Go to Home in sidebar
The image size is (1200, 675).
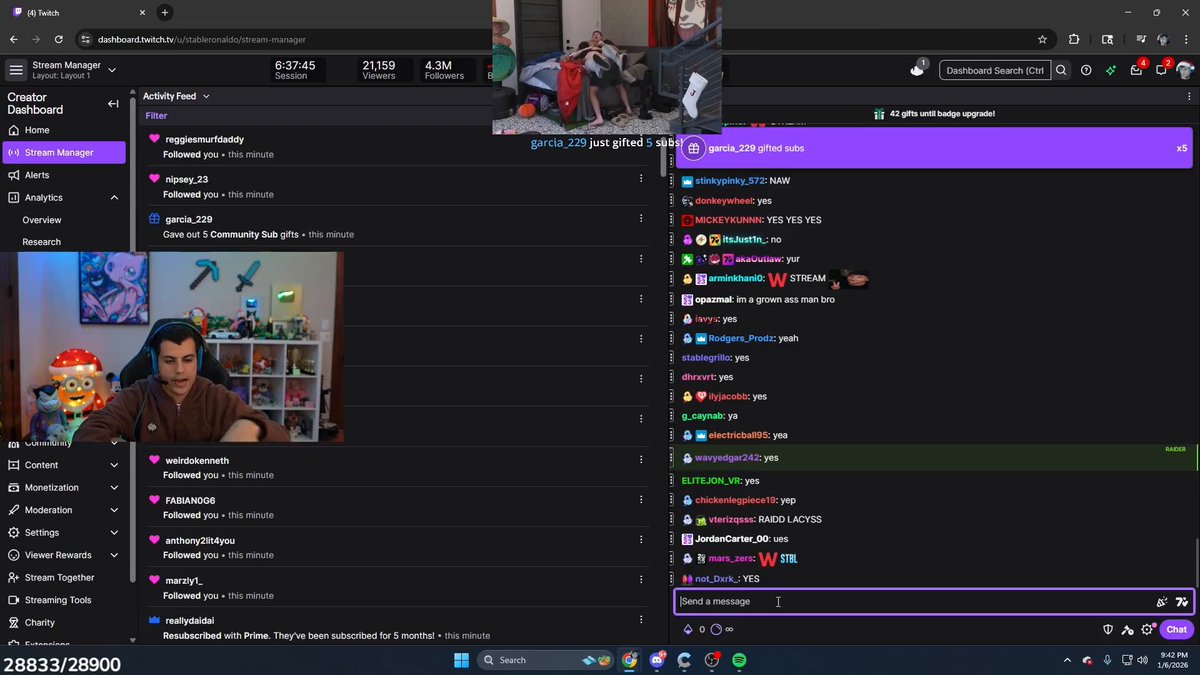tap(64, 130)
